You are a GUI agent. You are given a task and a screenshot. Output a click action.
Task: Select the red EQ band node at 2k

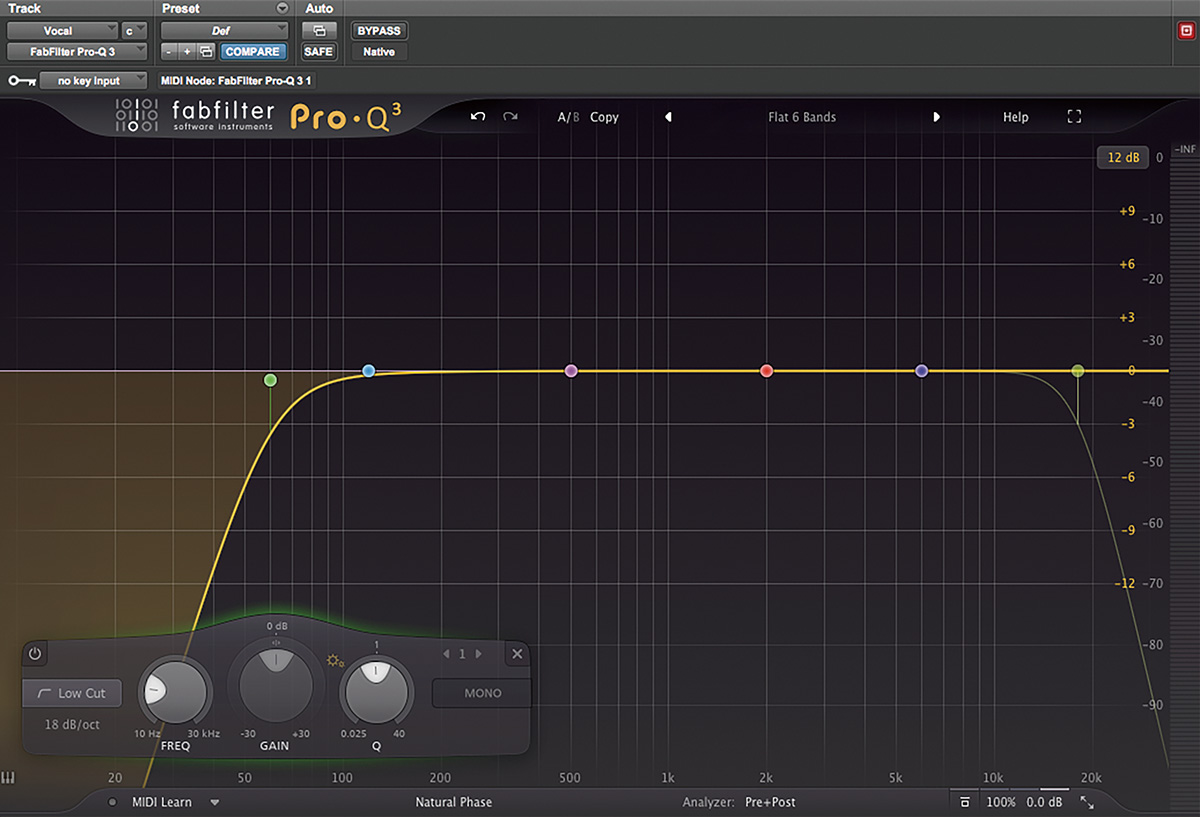tap(767, 371)
